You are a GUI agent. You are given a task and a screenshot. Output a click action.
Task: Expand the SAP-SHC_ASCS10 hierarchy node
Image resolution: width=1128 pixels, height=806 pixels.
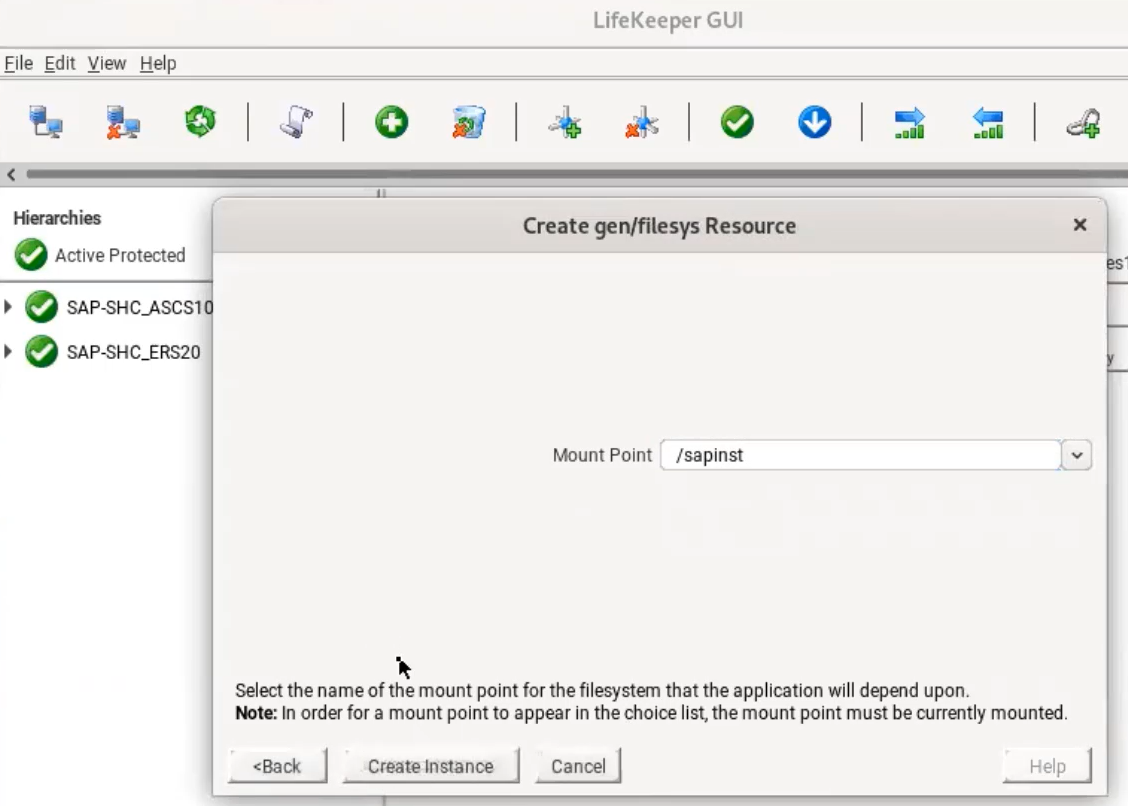point(8,307)
